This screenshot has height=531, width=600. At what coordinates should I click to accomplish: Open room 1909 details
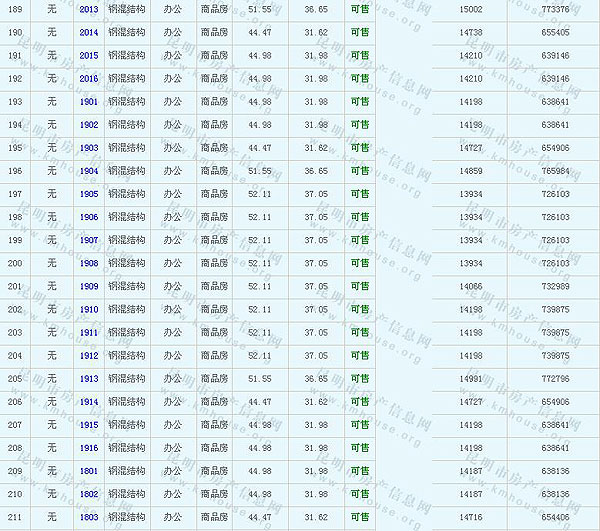pyautogui.click(x=89, y=287)
